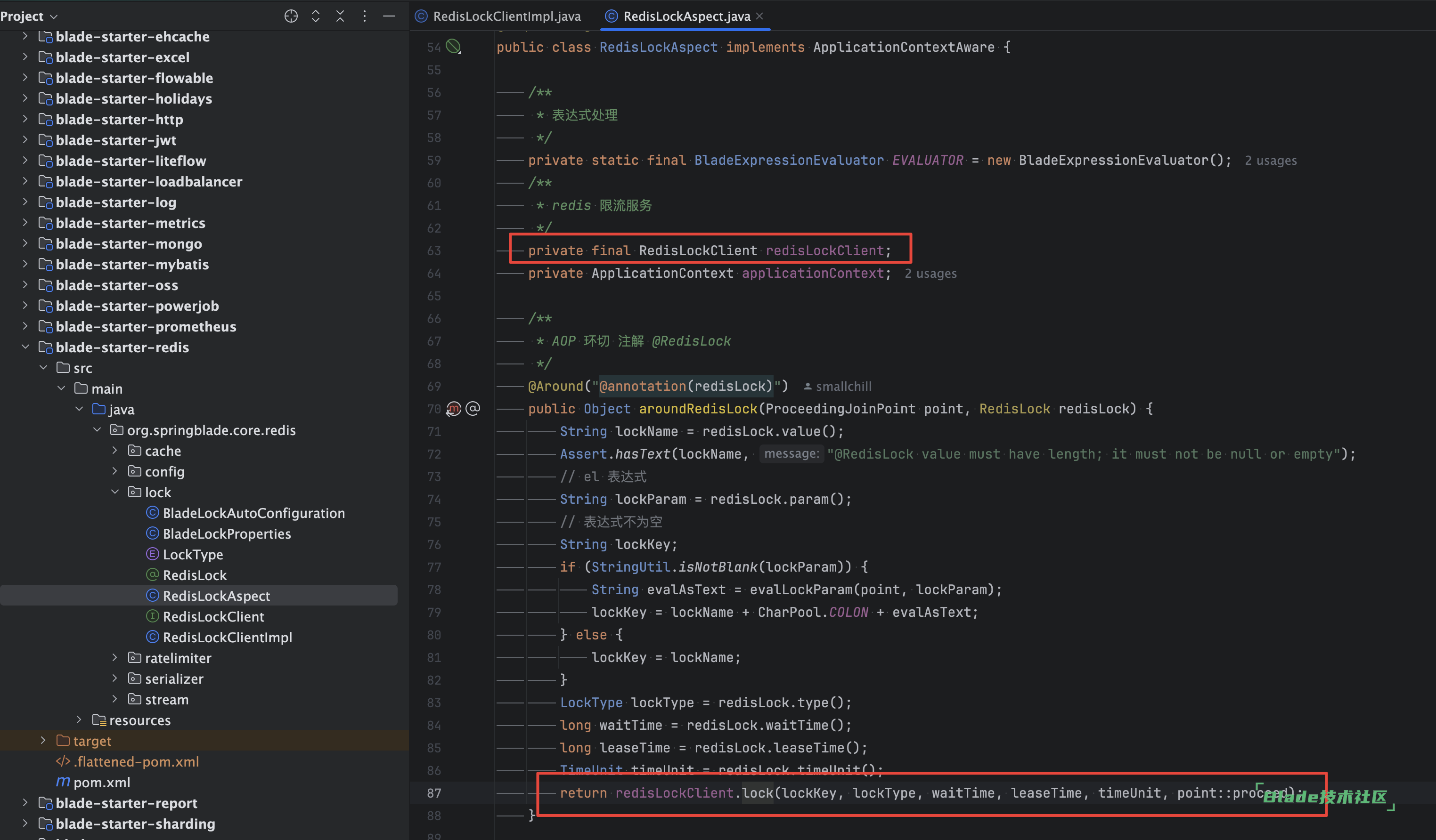Image resolution: width=1436 pixels, height=840 pixels.
Task: Select the cache package
Action: pos(163,451)
